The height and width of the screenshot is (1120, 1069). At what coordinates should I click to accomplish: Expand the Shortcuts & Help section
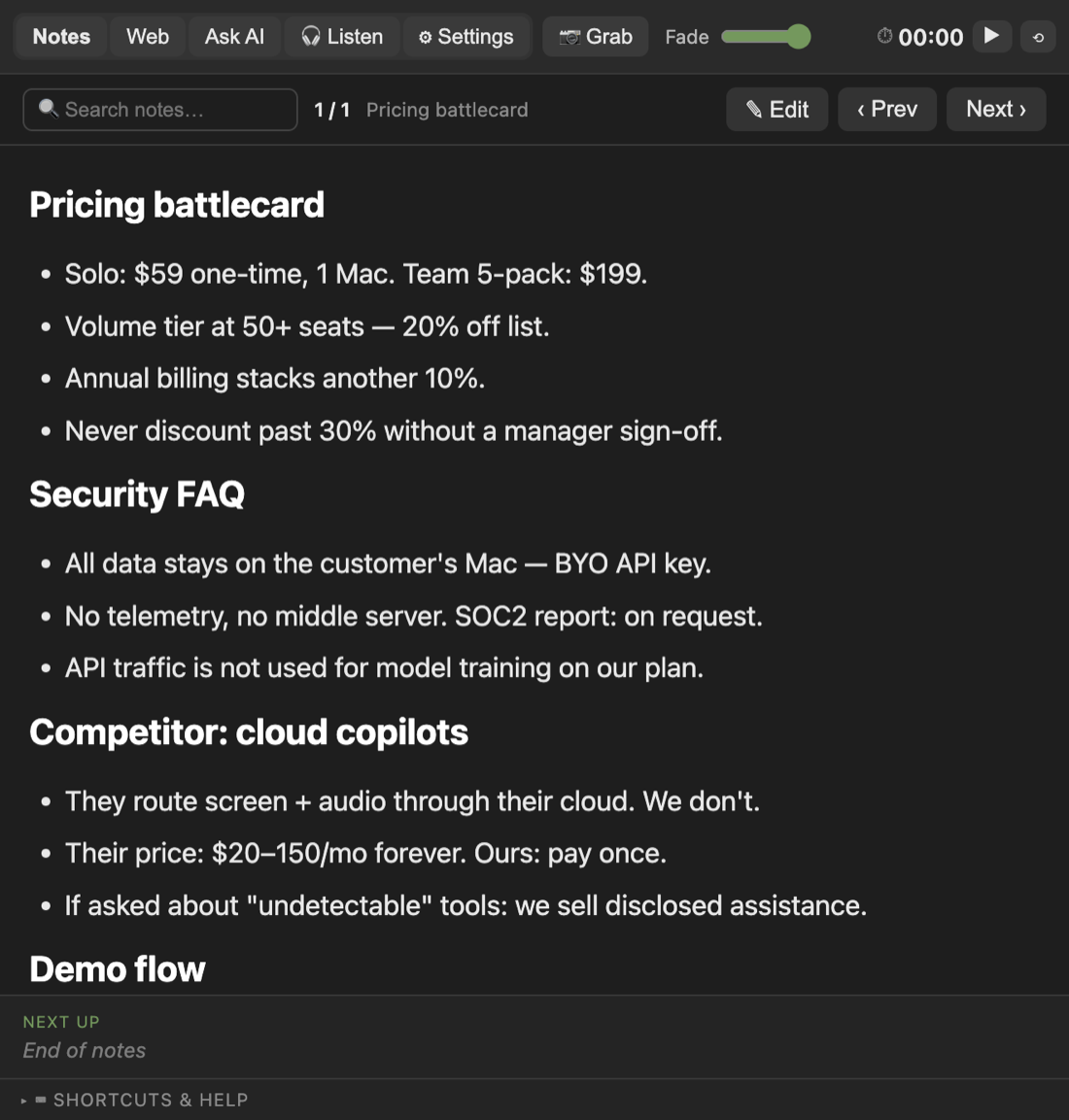(x=136, y=1100)
